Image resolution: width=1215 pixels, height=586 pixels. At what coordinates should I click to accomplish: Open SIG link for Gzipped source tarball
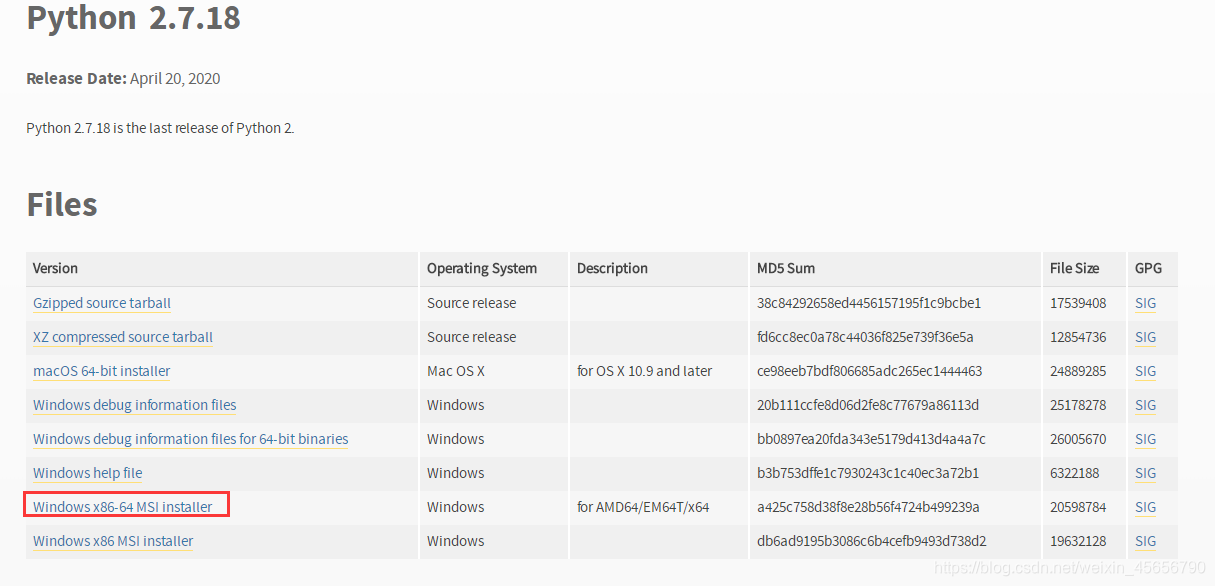pyautogui.click(x=1146, y=303)
